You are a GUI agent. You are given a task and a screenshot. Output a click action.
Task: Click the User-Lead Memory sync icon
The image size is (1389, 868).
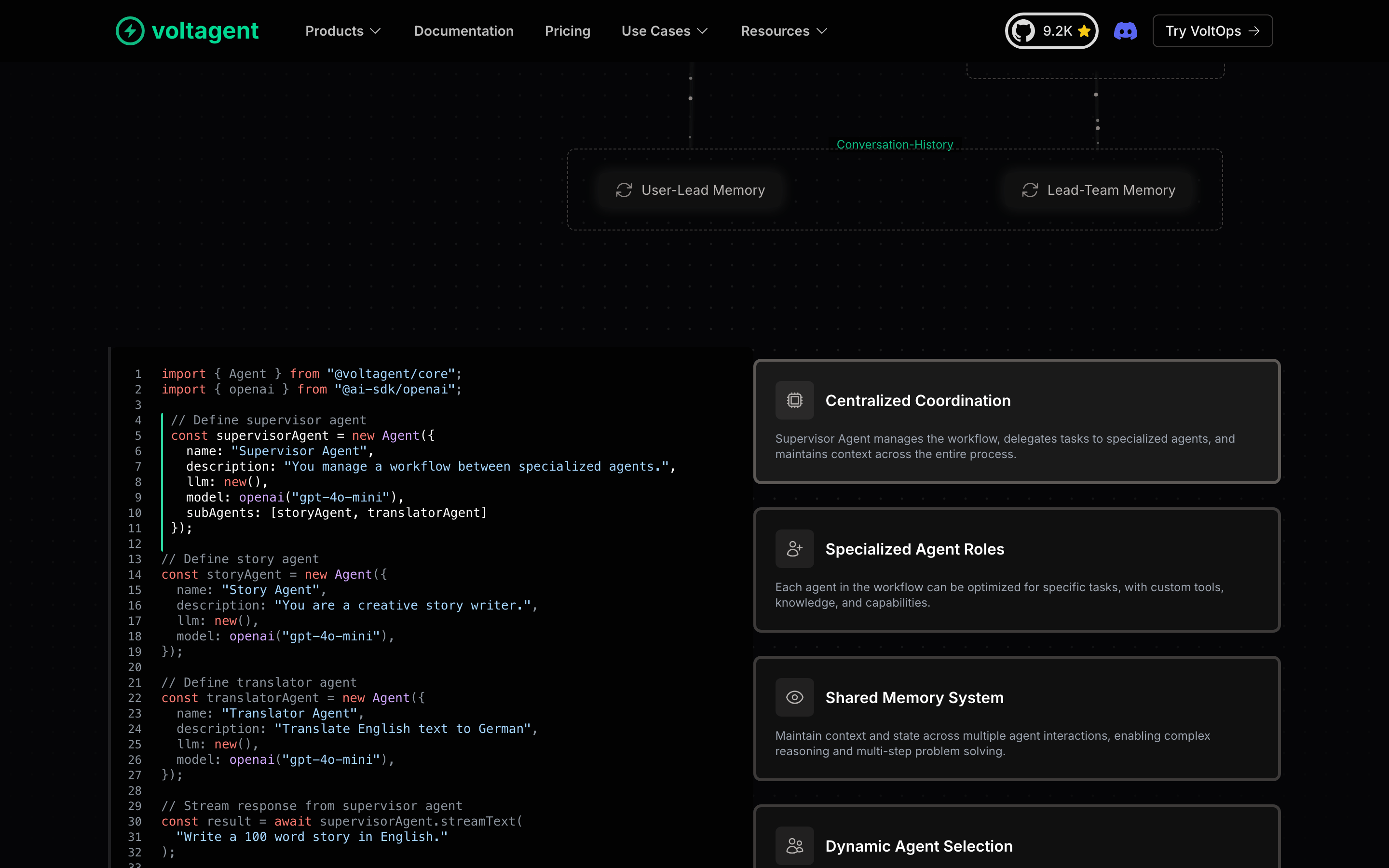pyautogui.click(x=624, y=190)
